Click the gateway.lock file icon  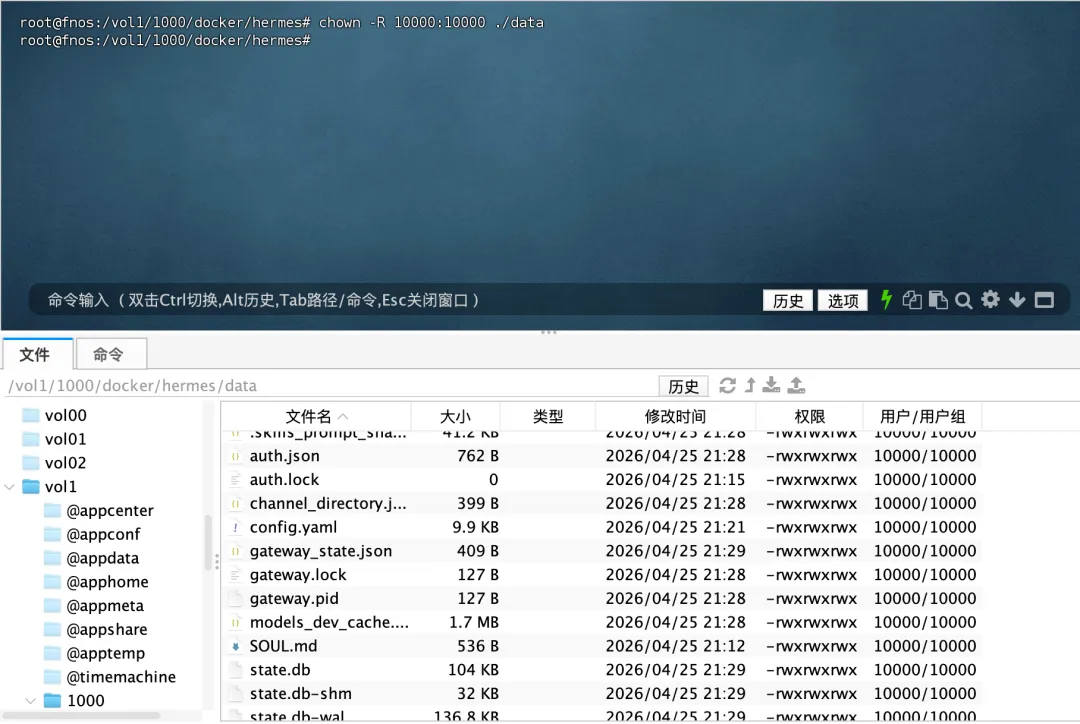[236, 575]
